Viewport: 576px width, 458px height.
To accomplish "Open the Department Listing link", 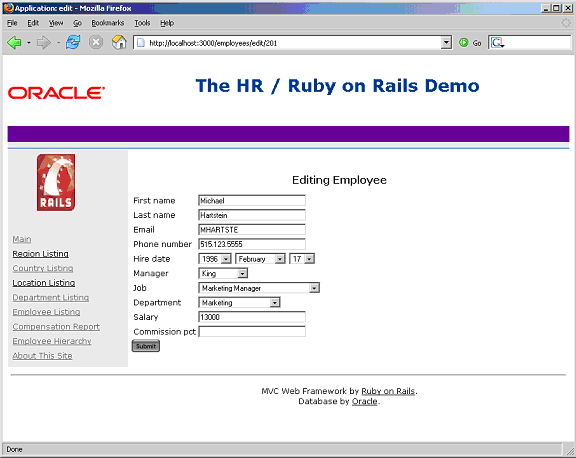I will coord(51,297).
